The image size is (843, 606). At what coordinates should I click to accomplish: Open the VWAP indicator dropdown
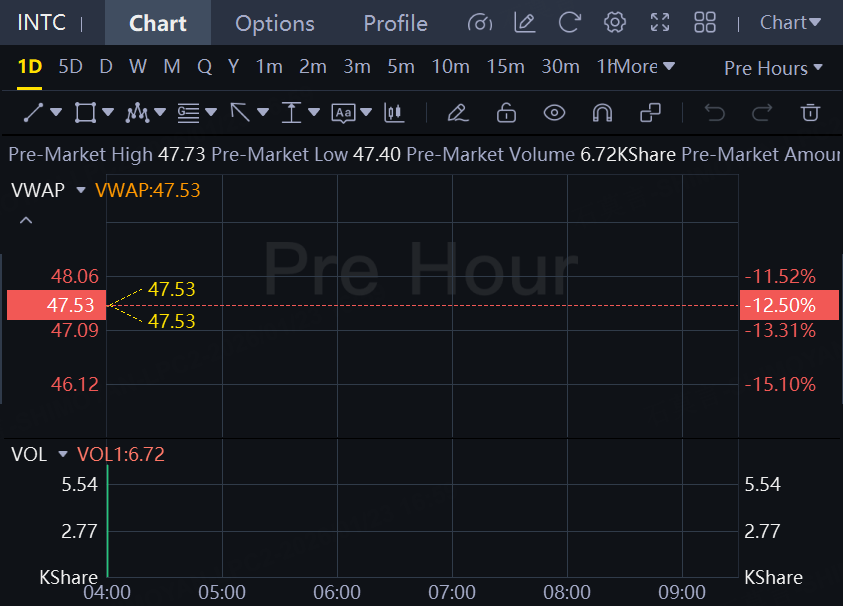81,190
